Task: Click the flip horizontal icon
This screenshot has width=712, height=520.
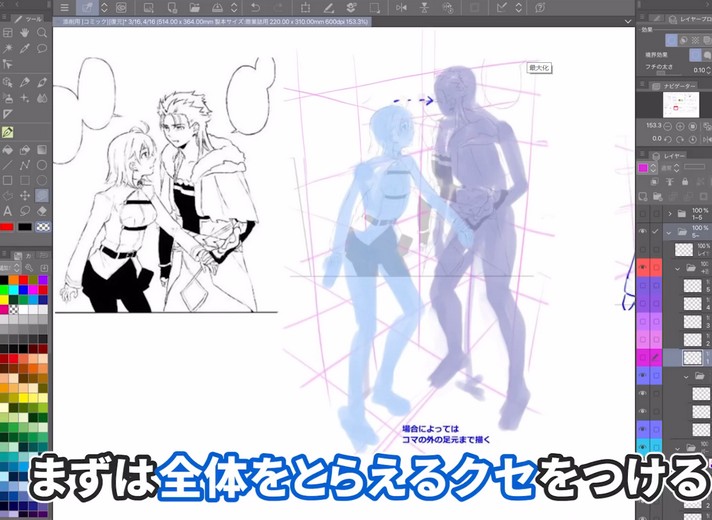Action: tap(401, 8)
